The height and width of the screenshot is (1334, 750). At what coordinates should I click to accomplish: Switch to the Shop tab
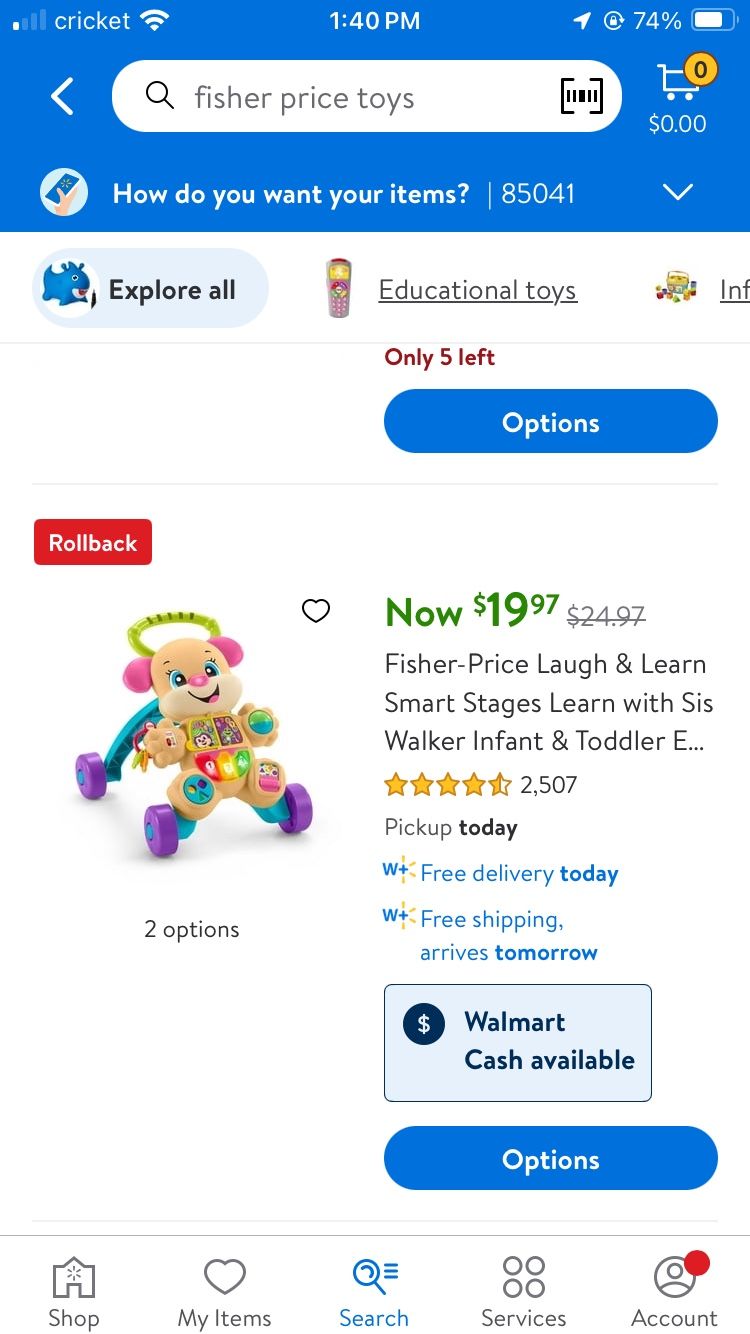74,1292
